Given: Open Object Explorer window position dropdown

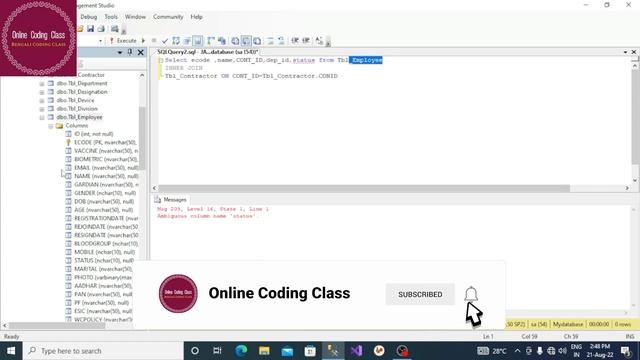Looking at the screenshot, I should coord(120,53).
